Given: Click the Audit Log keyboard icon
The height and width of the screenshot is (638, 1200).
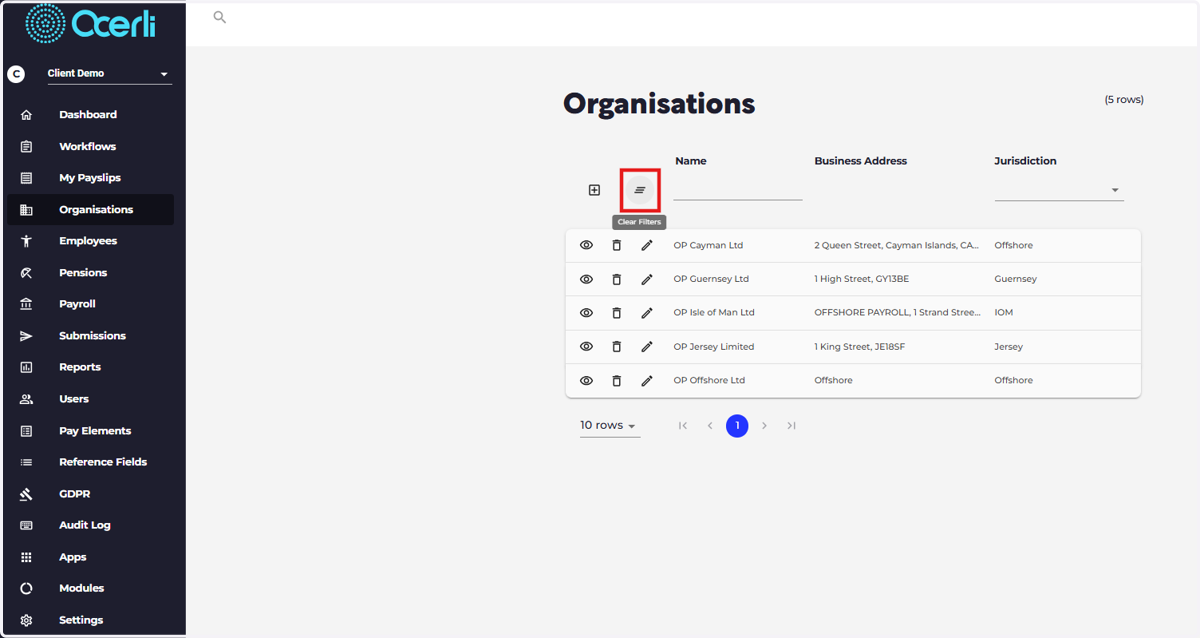Looking at the screenshot, I should [26, 525].
